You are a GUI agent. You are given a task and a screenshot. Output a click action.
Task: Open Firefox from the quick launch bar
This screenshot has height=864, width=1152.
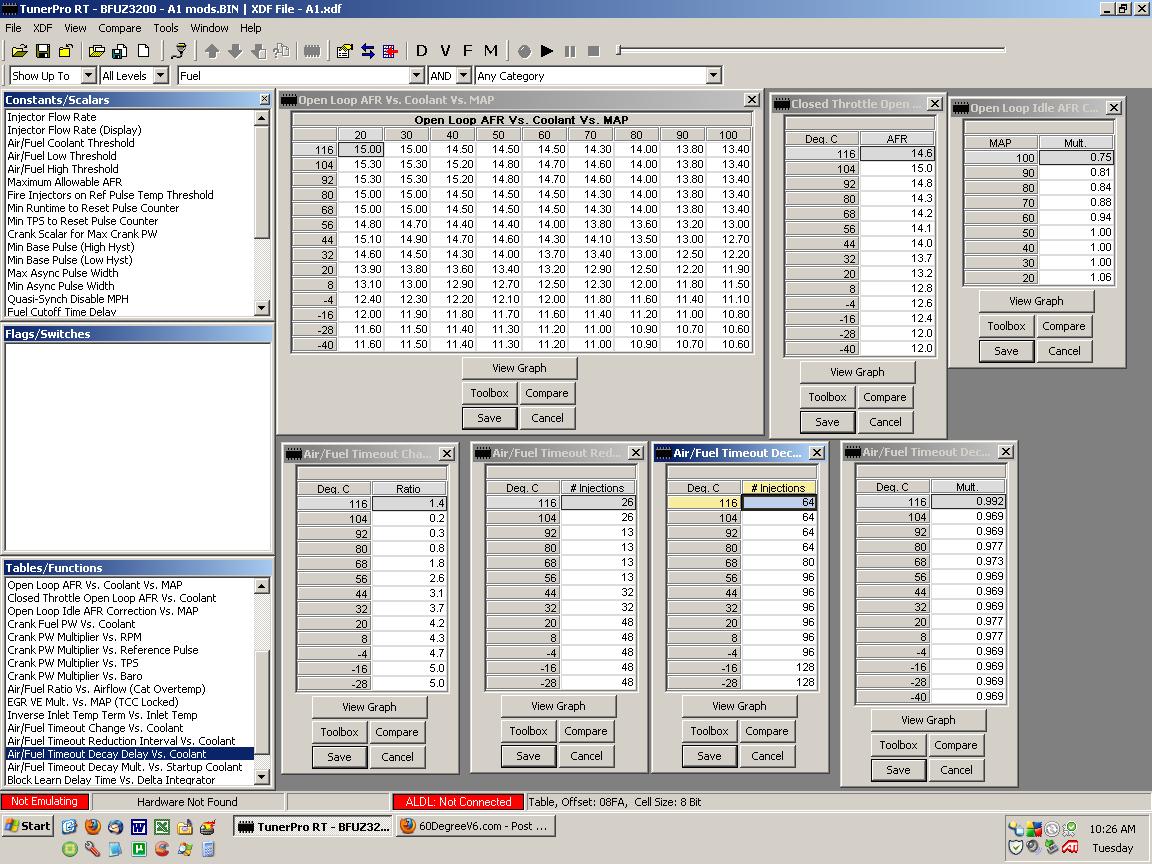(93, 827)
